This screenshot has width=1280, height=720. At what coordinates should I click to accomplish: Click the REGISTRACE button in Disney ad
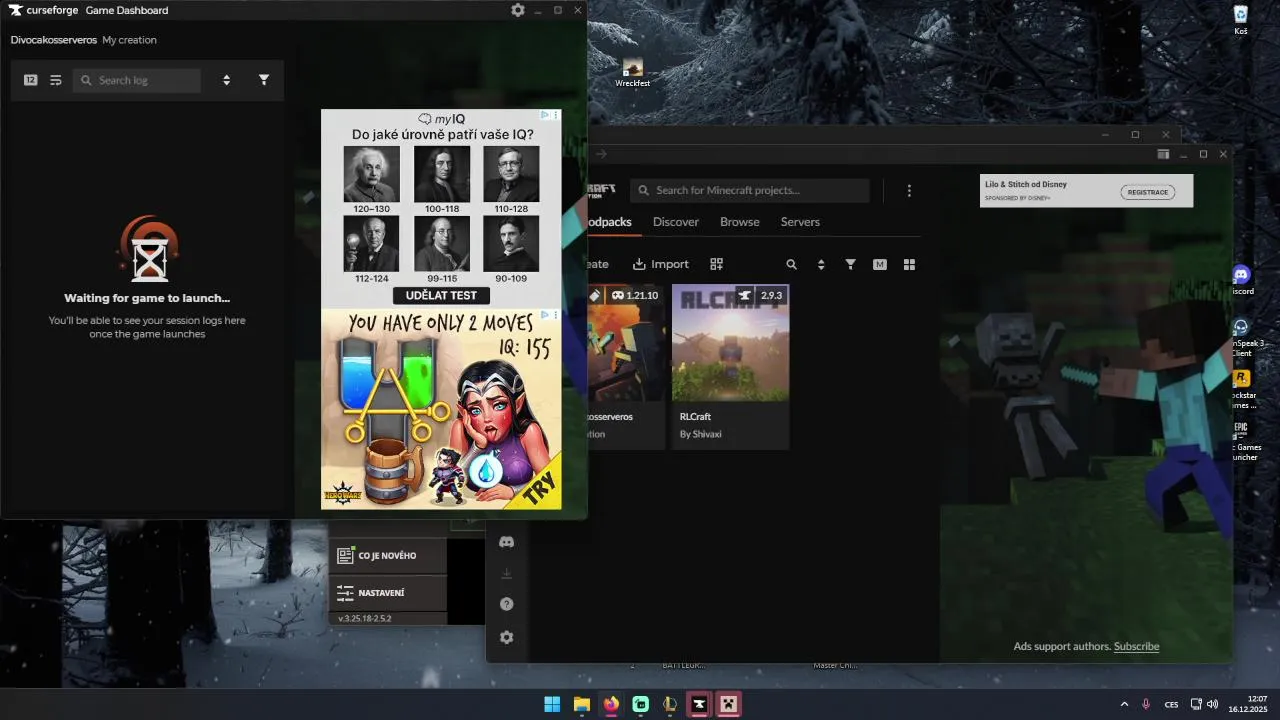click(x=1147, y=192)
